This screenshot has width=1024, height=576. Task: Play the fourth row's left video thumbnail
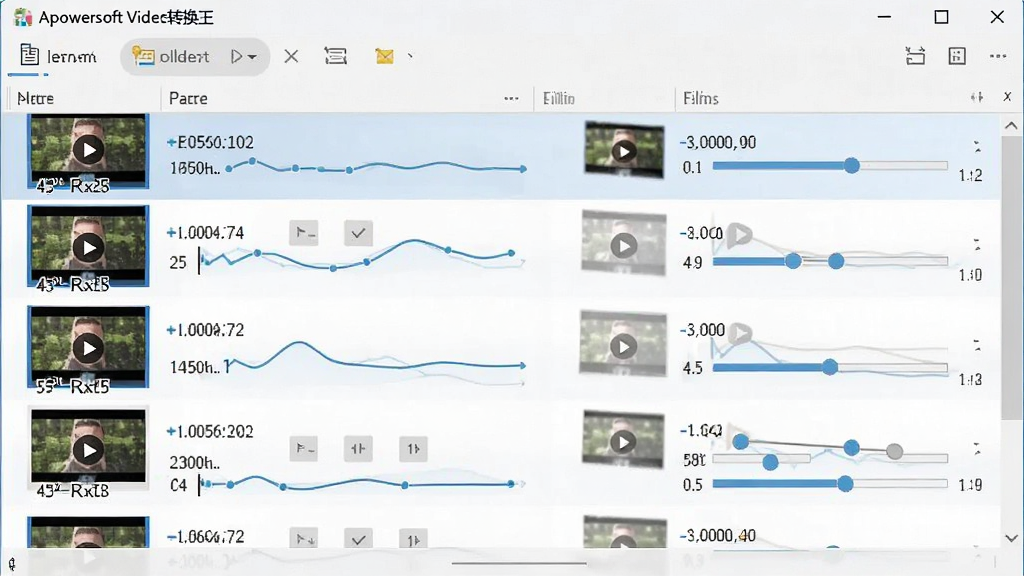pos(88,449)
